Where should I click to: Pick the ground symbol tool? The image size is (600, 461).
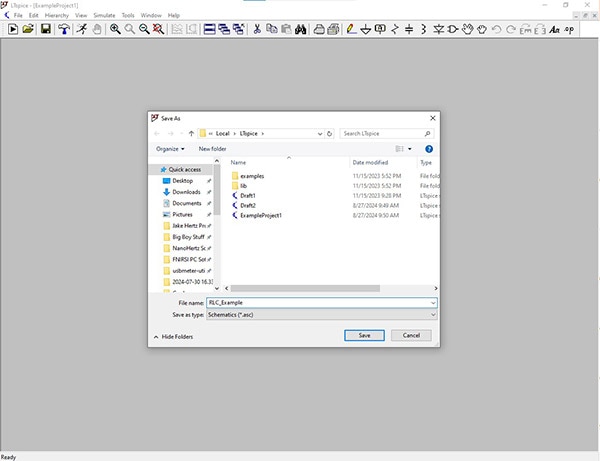(x=366, y=29)
